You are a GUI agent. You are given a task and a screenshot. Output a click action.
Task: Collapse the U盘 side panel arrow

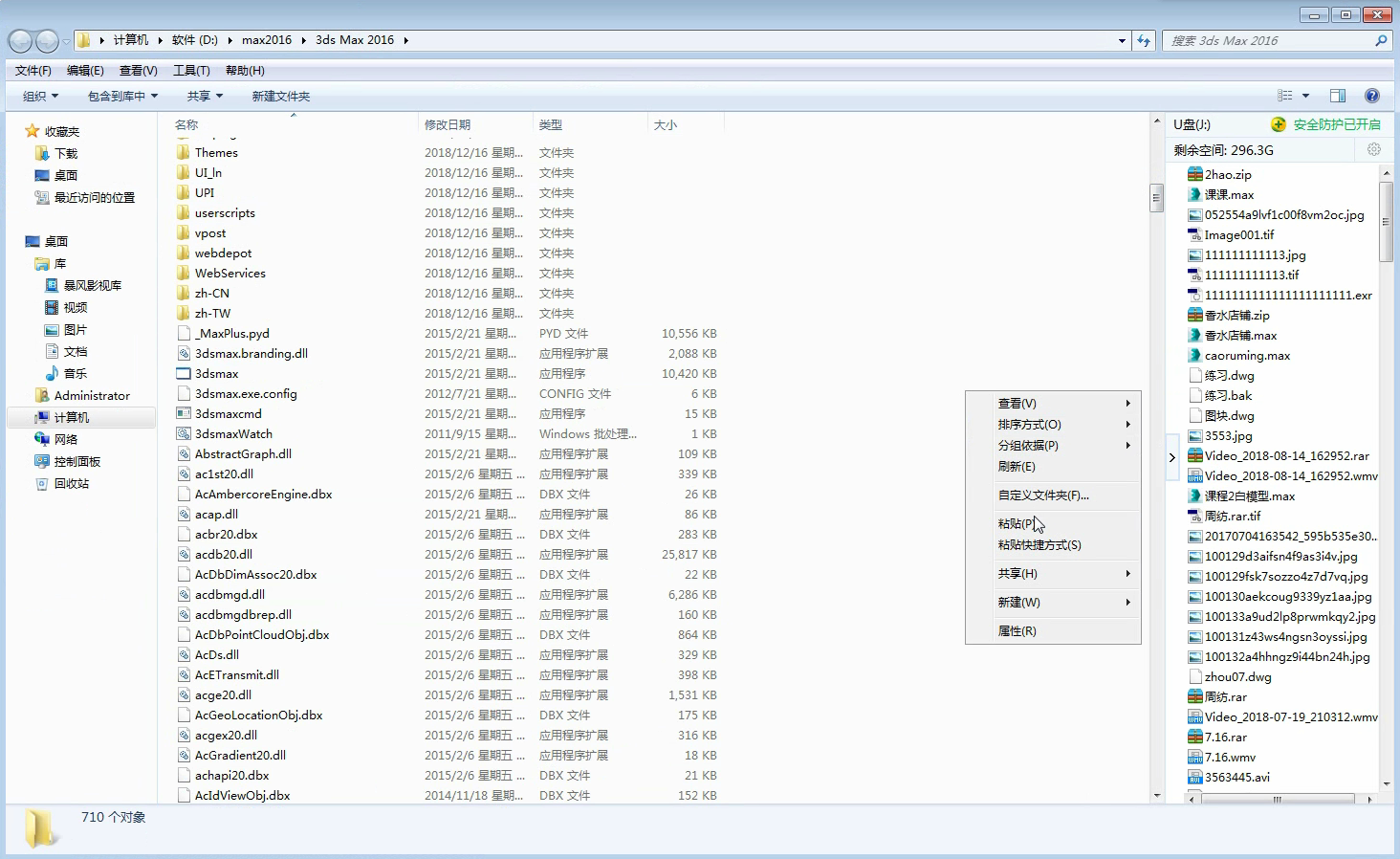(1172, 457)
